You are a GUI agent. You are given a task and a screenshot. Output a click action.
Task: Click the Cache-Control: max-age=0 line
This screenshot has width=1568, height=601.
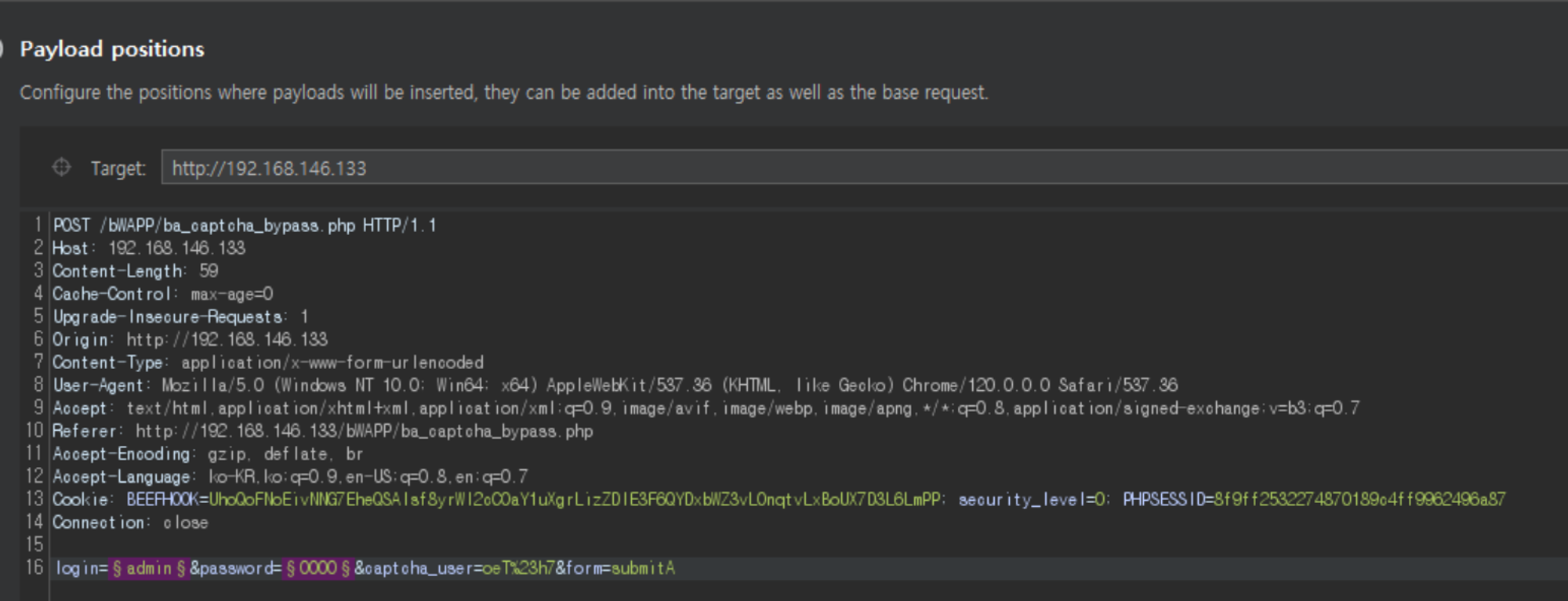coord(163,294)
